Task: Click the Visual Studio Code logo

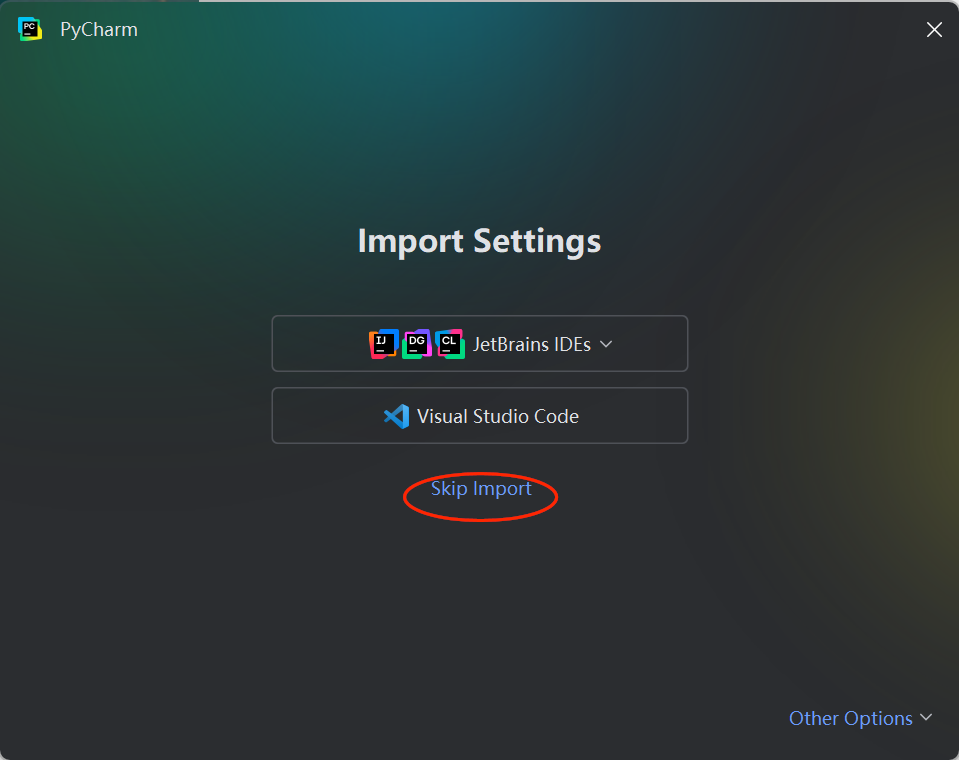Action: (396, 416)
